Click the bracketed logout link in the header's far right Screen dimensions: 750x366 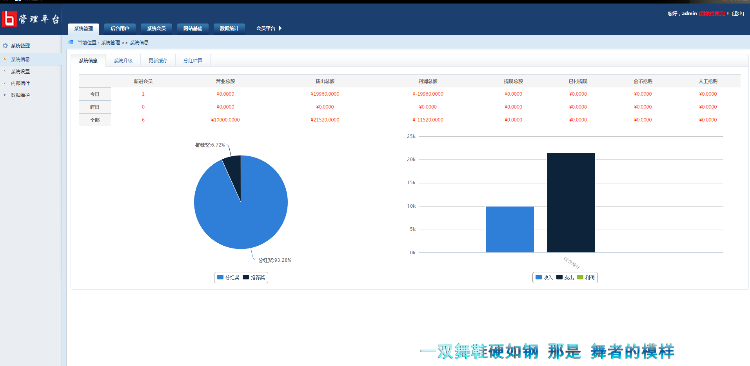point(738,14)
